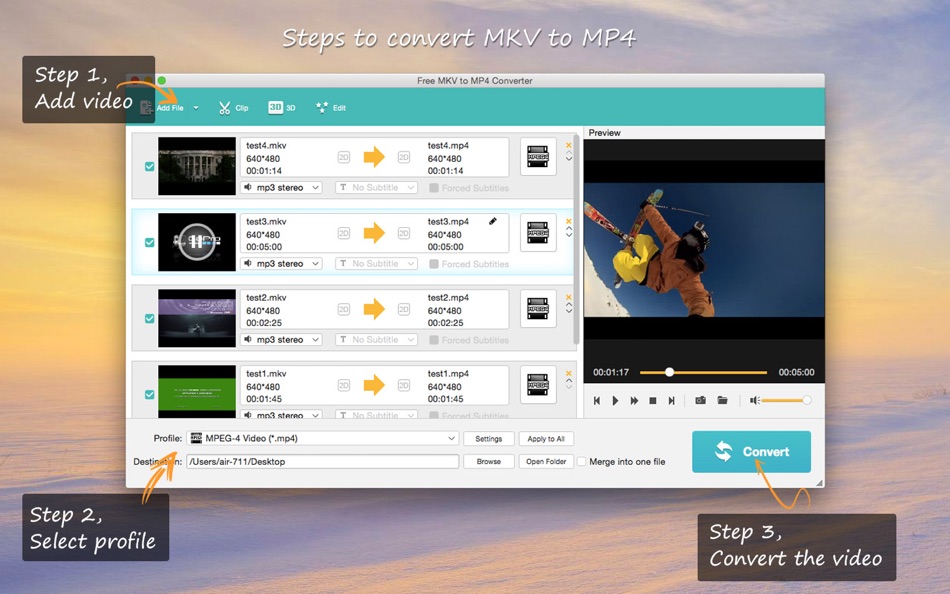Toggle Forced Subtitles for test2.mkv
The width and height of the screenshot is (950, 594).
pos(434,340)
